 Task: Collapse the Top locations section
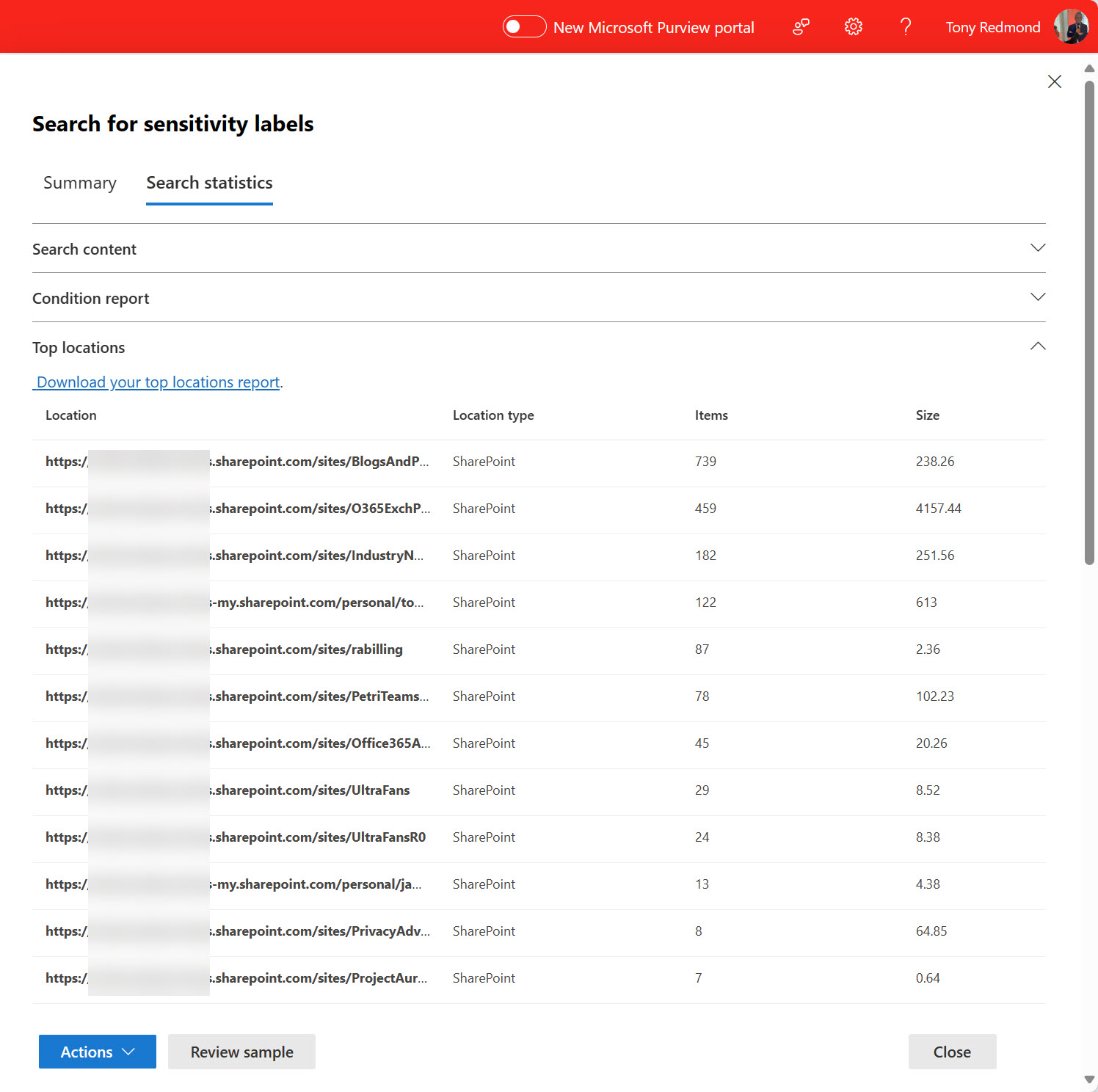pyautogui.click(x=1037, y=346)
